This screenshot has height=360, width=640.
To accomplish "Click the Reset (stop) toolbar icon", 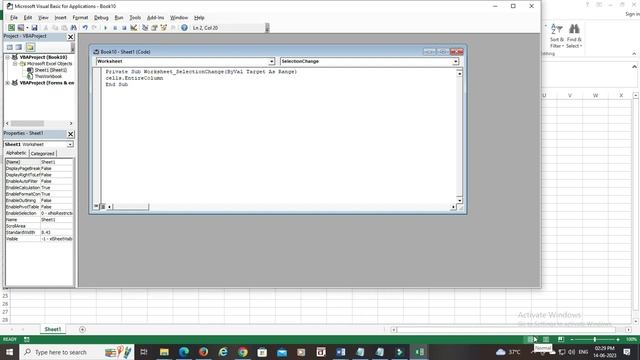I will [x=124, y=28].
